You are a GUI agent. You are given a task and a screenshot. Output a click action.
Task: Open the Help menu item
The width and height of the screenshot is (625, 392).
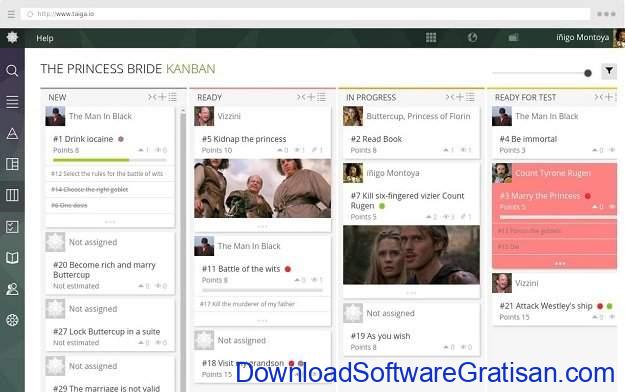[45, 38]
